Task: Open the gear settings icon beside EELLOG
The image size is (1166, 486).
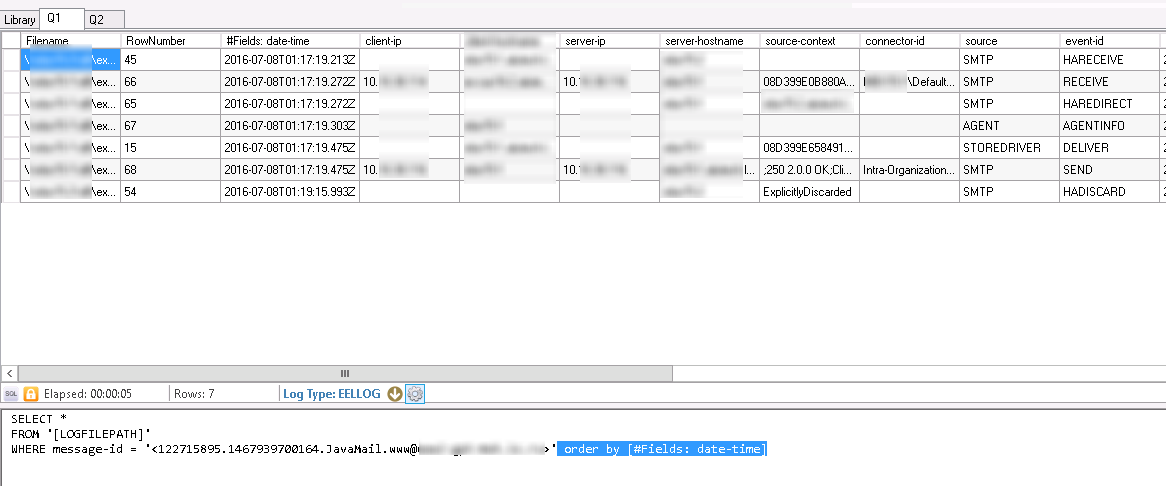Action: click(415, 394)
